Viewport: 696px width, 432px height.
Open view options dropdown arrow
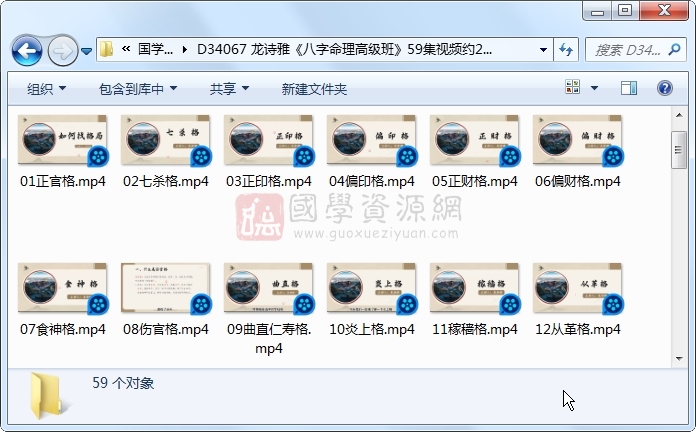pos(594,88)
